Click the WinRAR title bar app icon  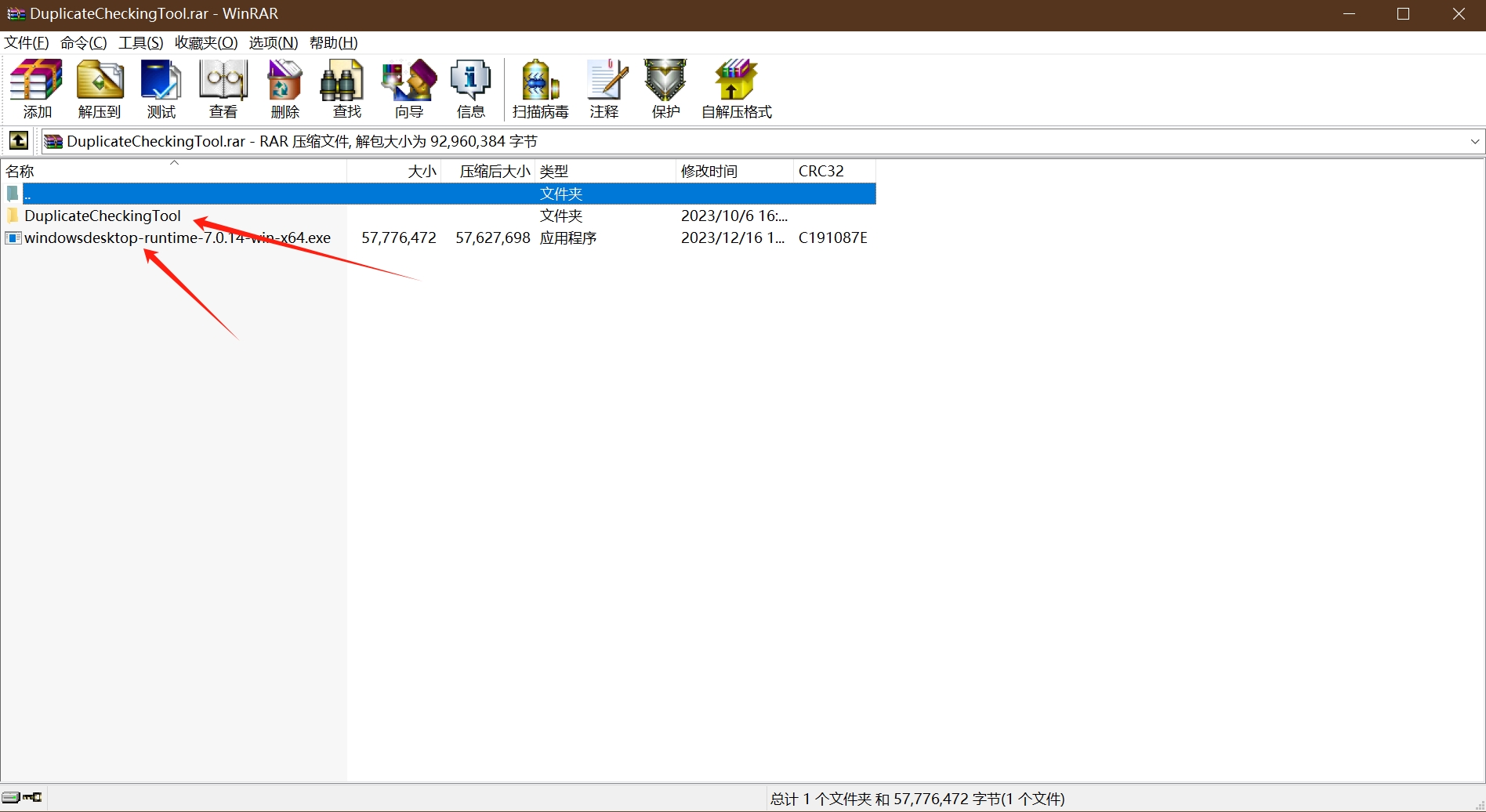coord(16,14)
